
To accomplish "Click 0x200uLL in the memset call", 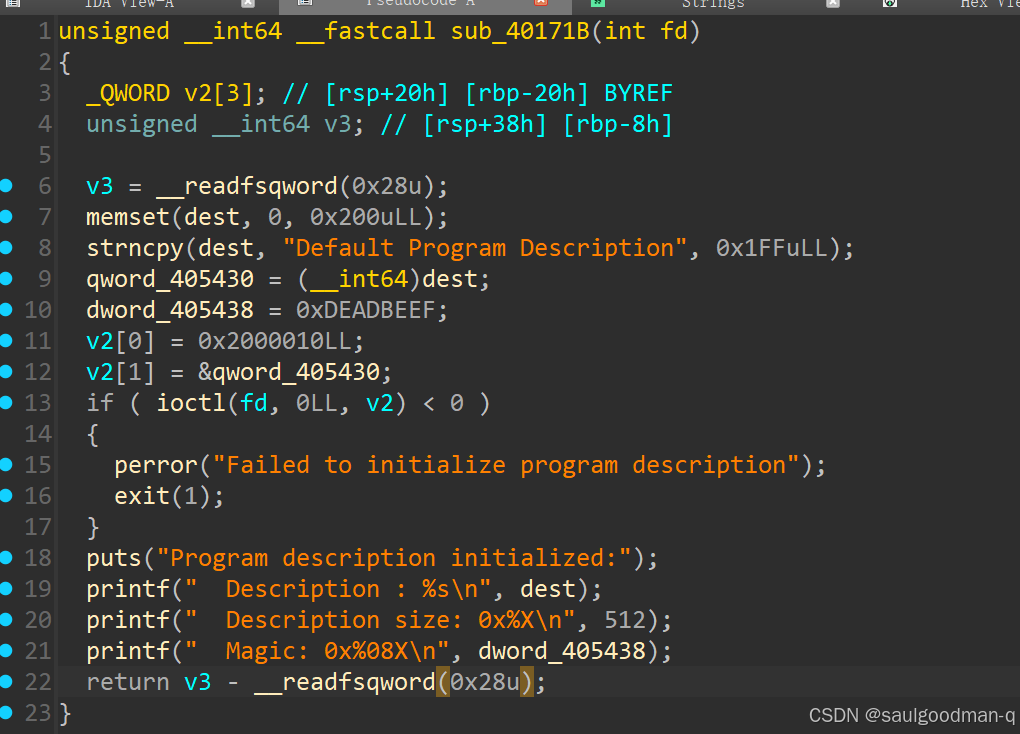I will click(366, 217).
